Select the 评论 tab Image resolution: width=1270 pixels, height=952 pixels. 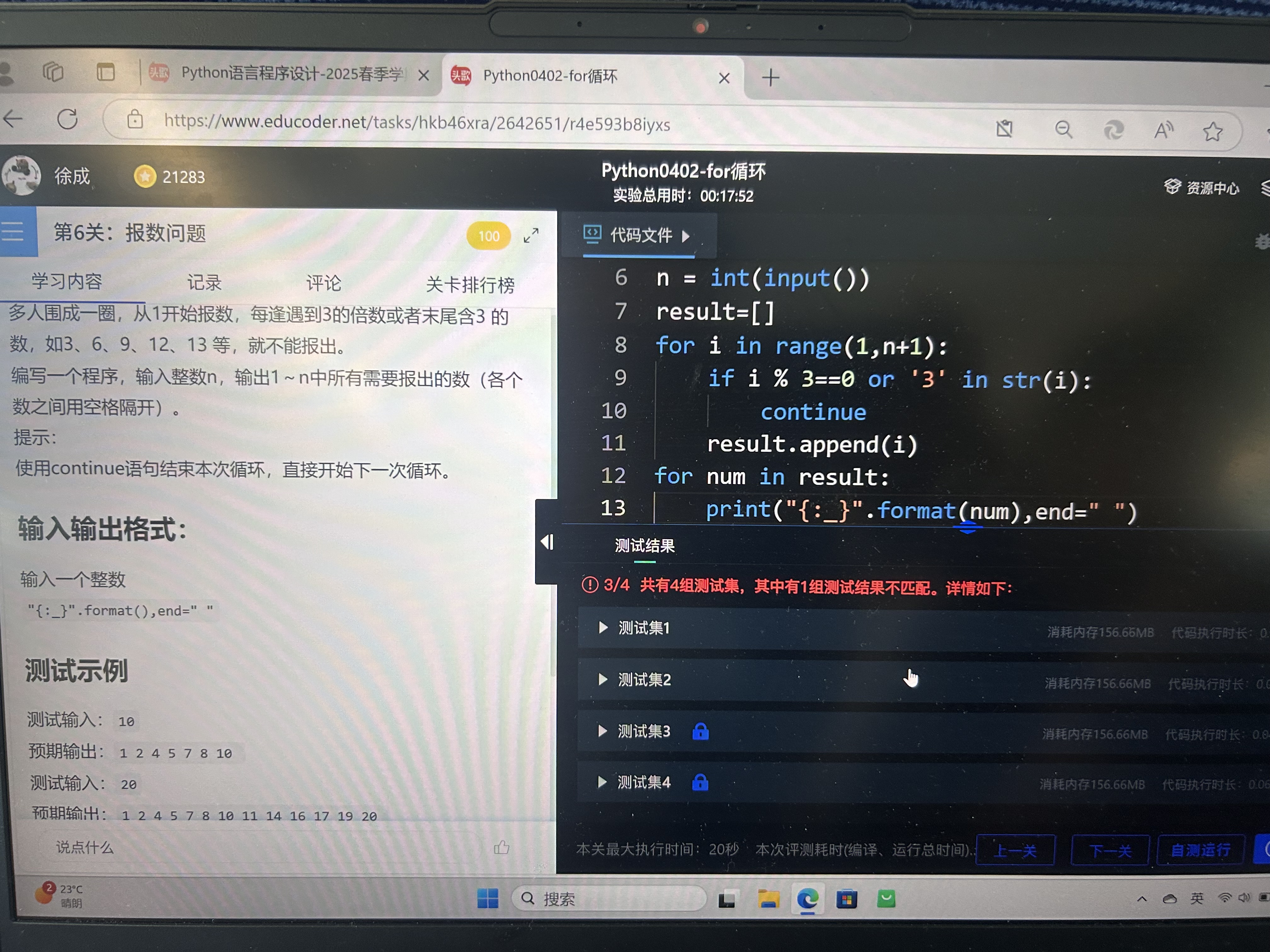coord(323,283)
